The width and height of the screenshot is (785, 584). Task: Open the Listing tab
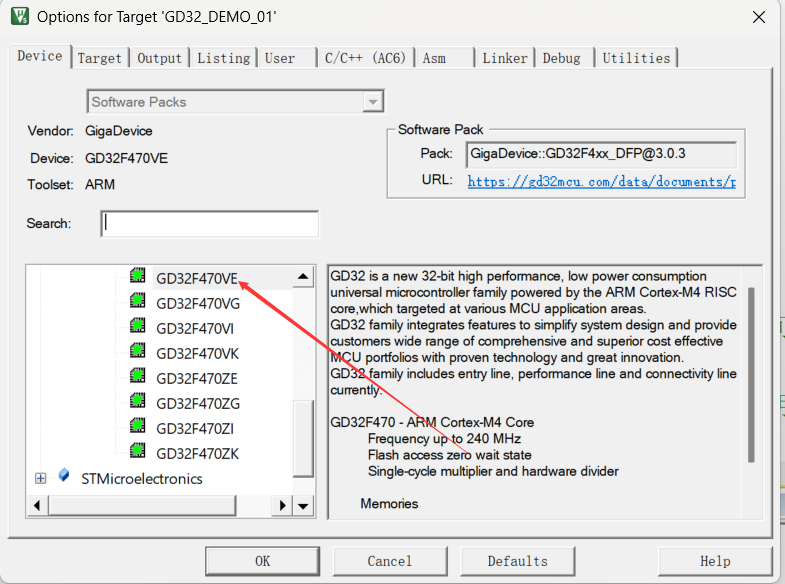(x=223, y=58)
